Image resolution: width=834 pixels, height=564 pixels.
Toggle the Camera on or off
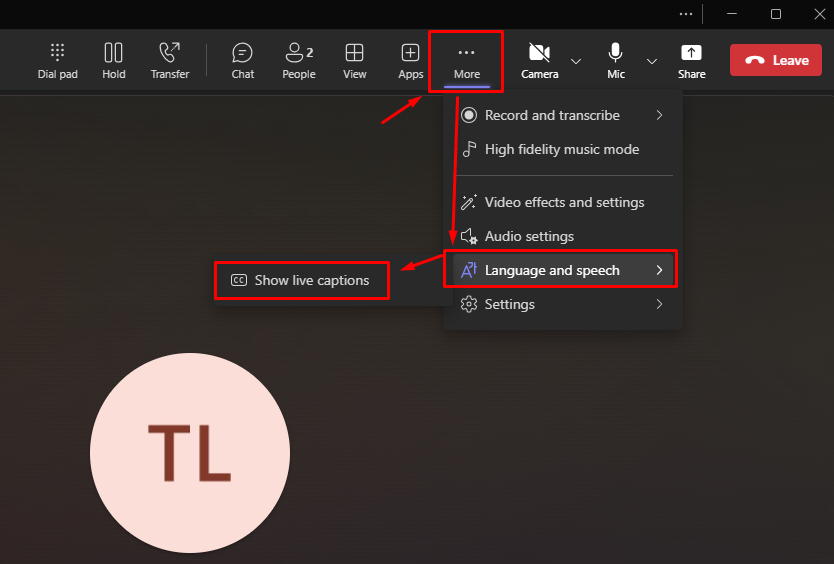coord(539,60)
